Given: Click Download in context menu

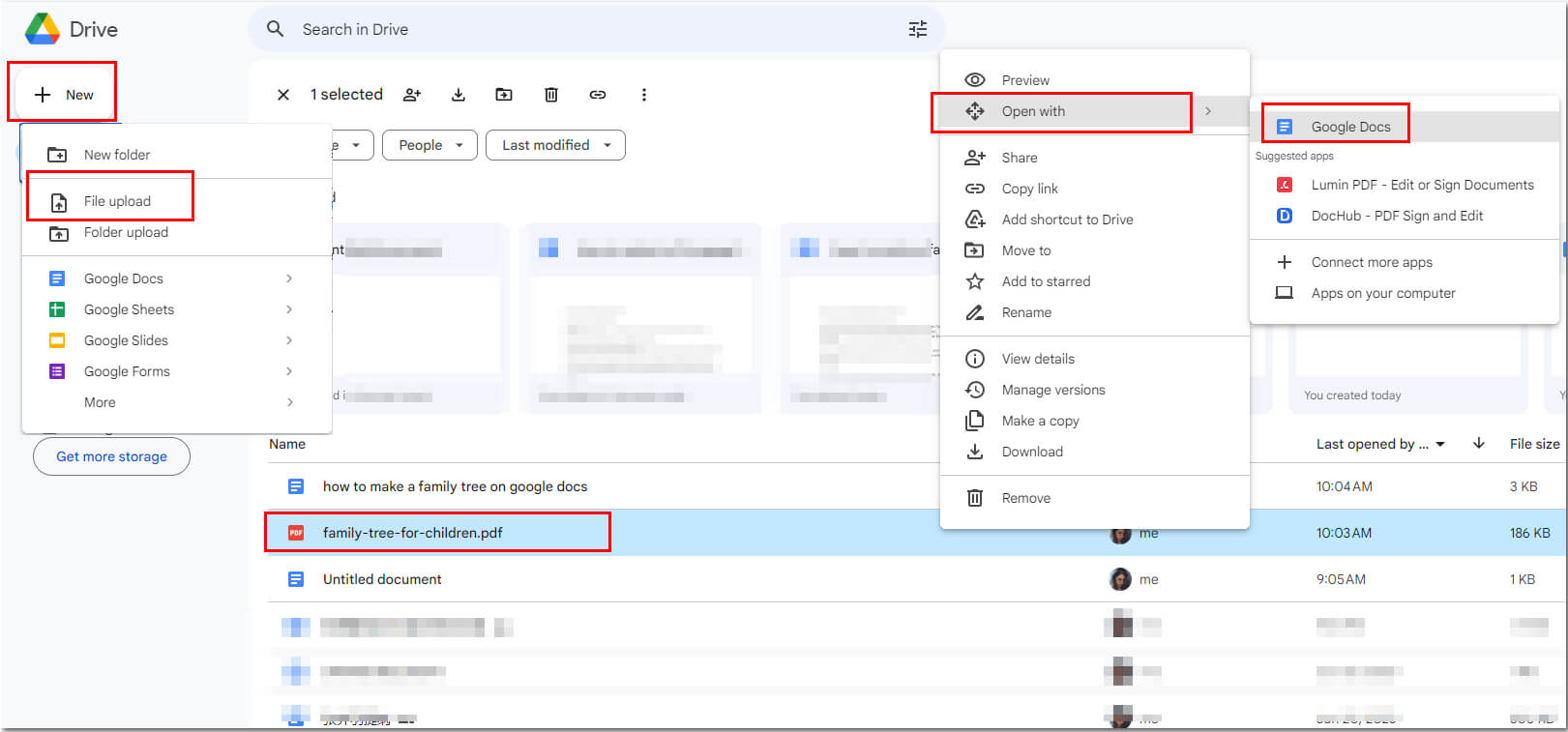Looking at the screenshot, I should click(x=1094, y=452).
